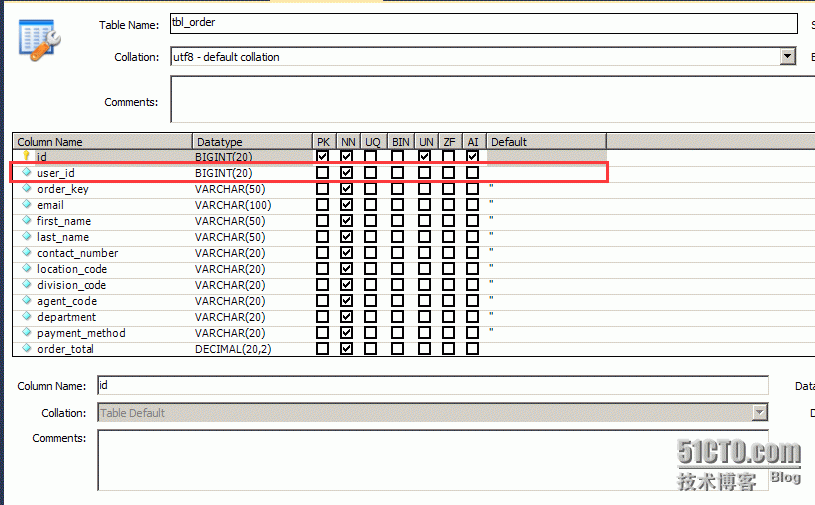The height and width of the screenshot is (505, 815).
Task: Click the Datatype column header
Action: (x=252, y=141)
